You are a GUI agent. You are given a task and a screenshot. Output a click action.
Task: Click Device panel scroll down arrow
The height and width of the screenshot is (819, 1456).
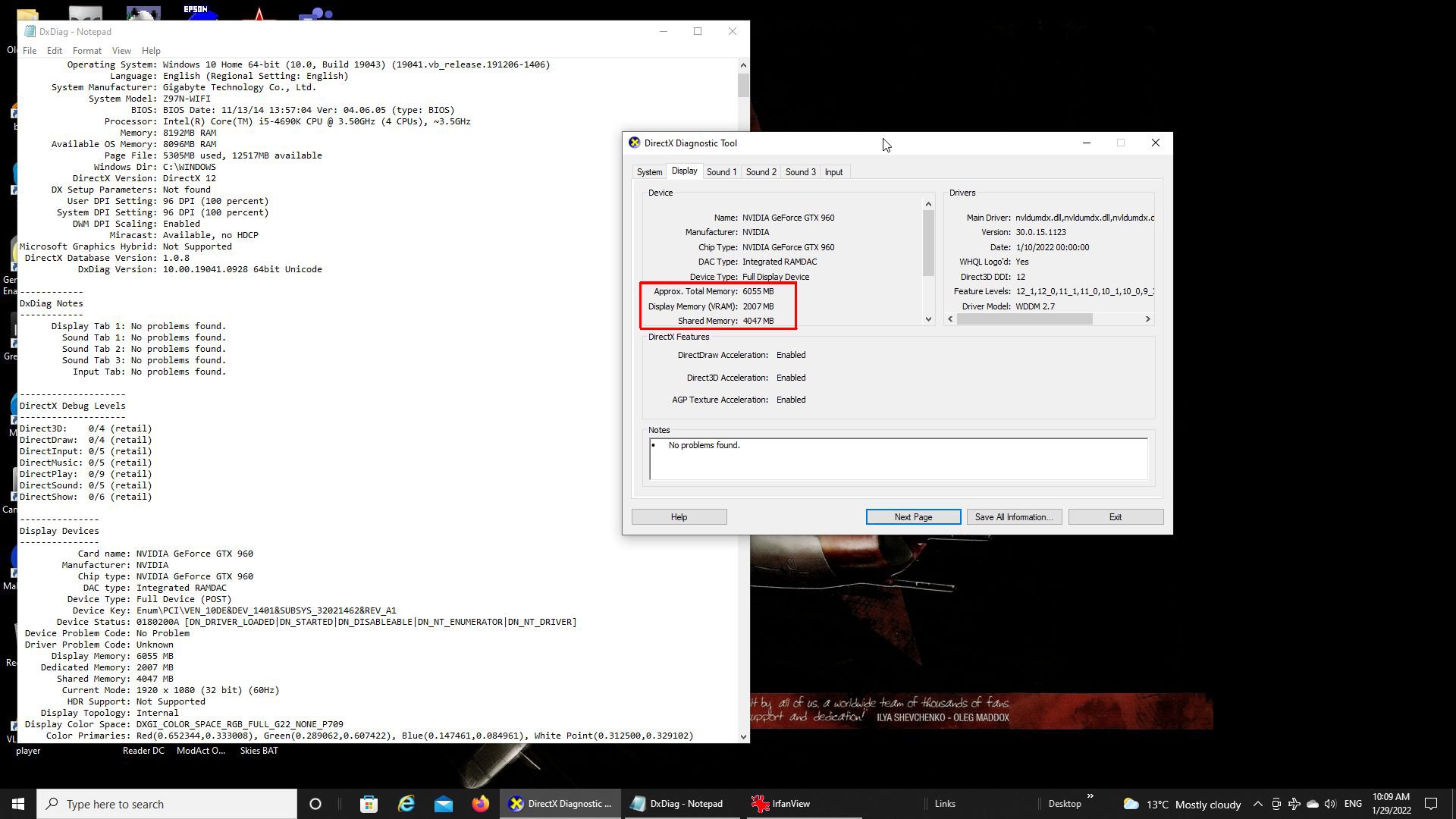[x=928, y=319]
